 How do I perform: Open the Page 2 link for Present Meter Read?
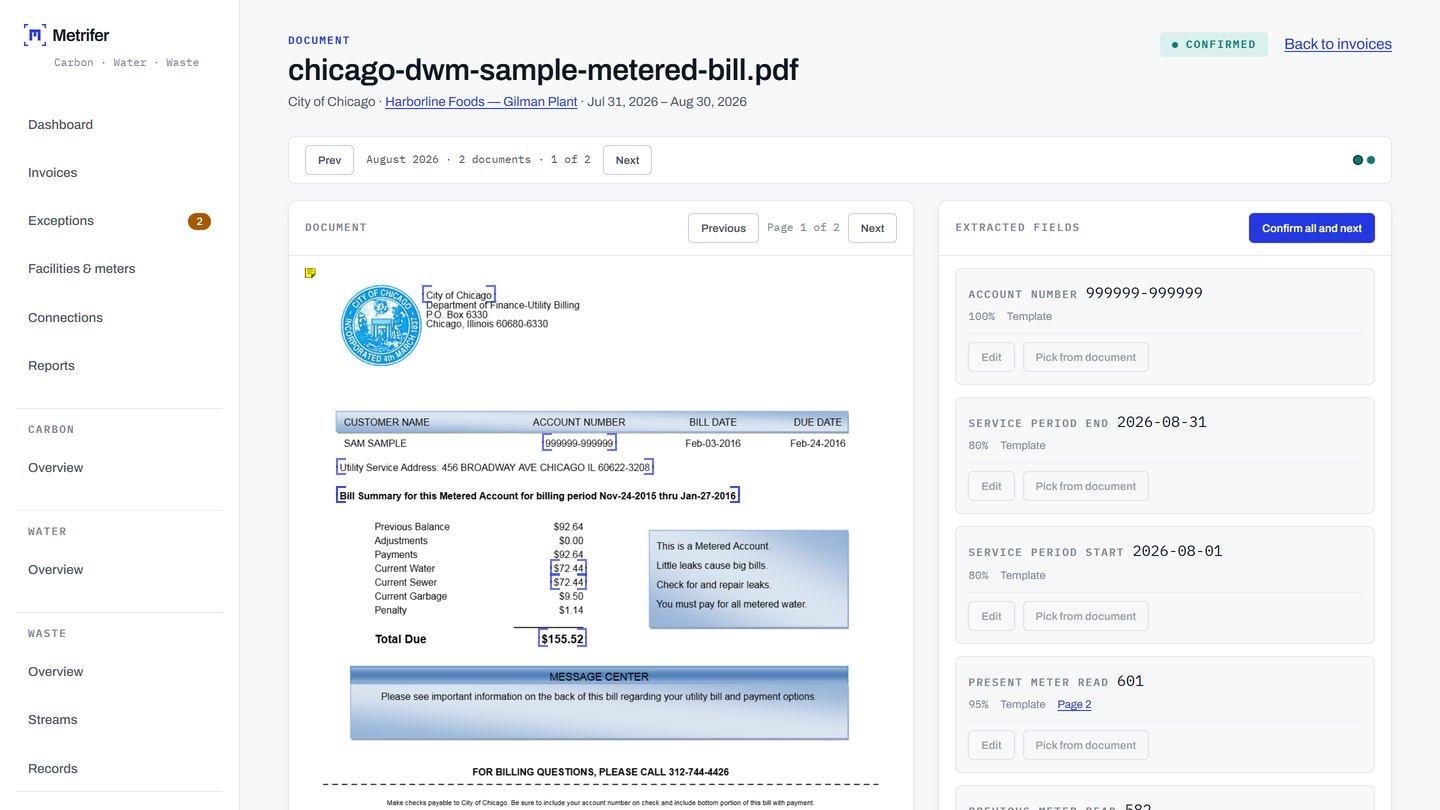[1074, 705]
